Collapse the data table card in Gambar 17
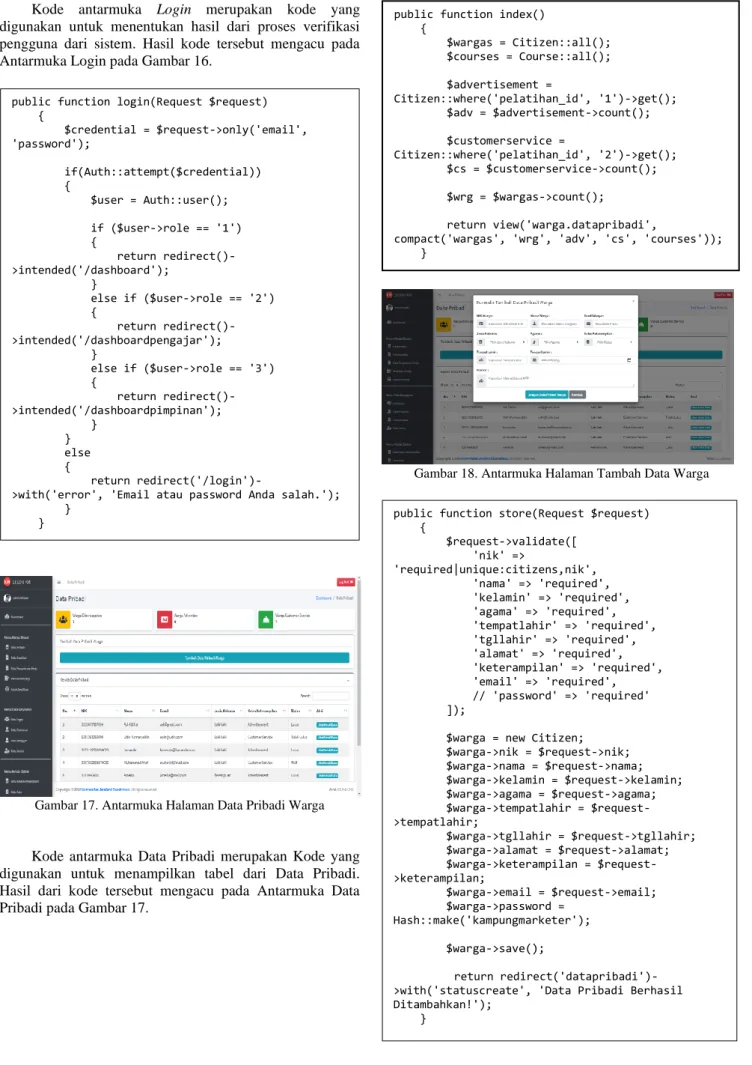752x1065 pixels. click(x=347, y=680)
